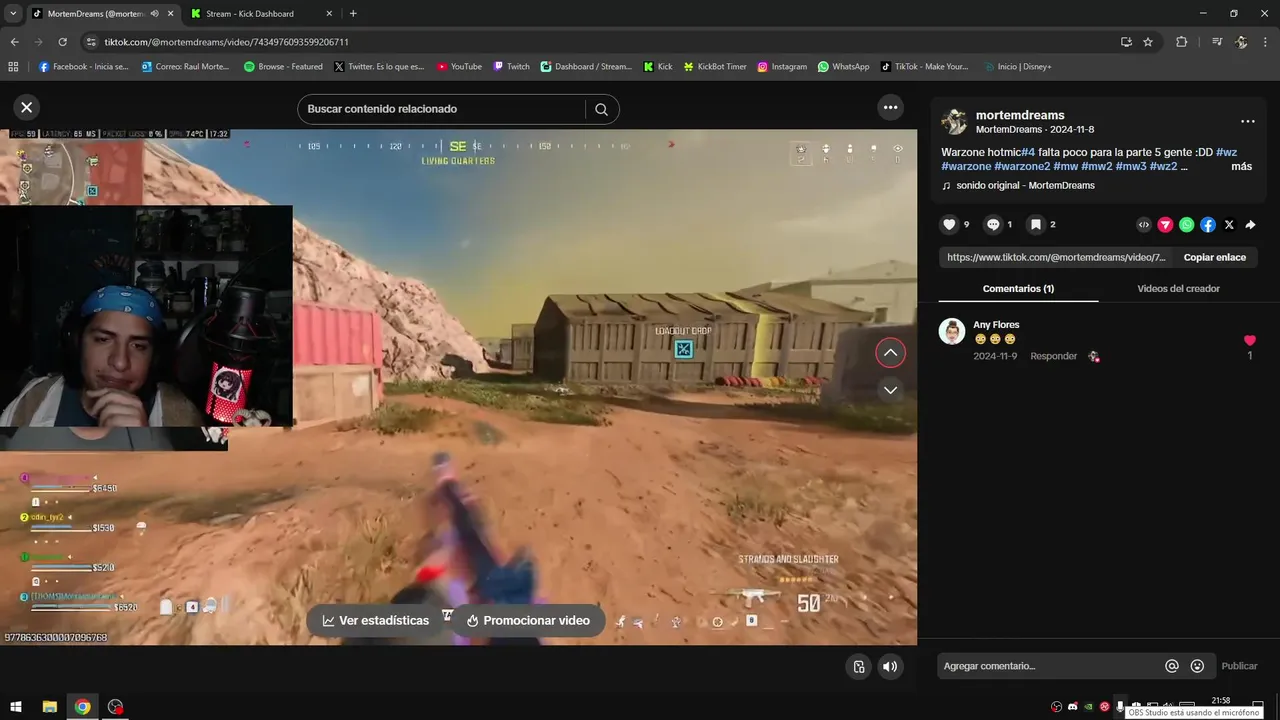Open the emoji picker icon
The height and width of the screenshot is (720, 1280).
pos(1197,666)
